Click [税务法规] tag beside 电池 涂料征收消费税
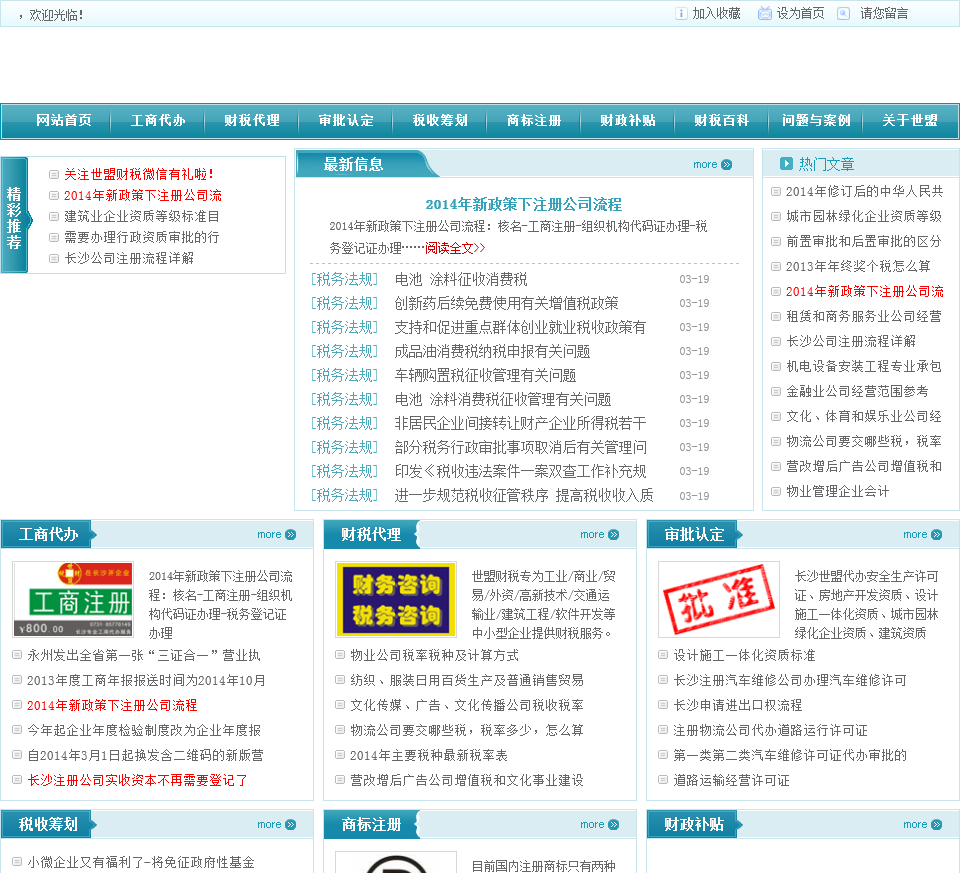Image resolution: width=960 pixels, height=873 pixels. point(344,280)
